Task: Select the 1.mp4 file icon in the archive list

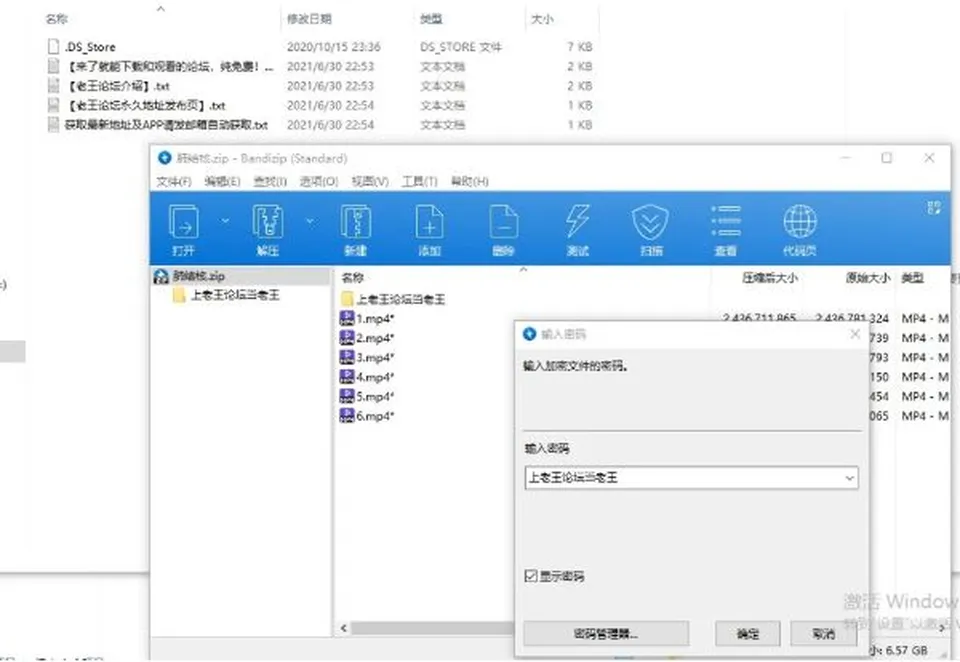Action: pyautogui.click(x=347, y=318)
